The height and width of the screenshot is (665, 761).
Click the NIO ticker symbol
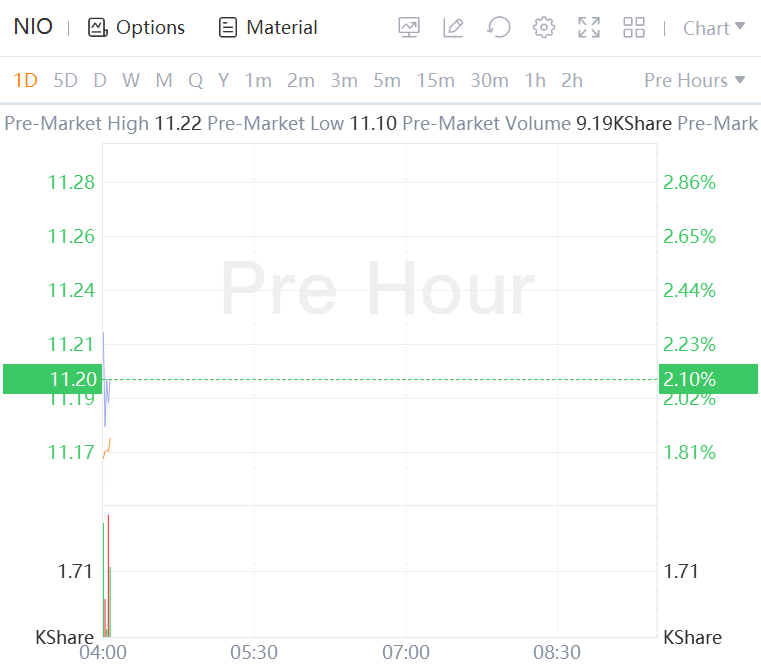point(33,27)
